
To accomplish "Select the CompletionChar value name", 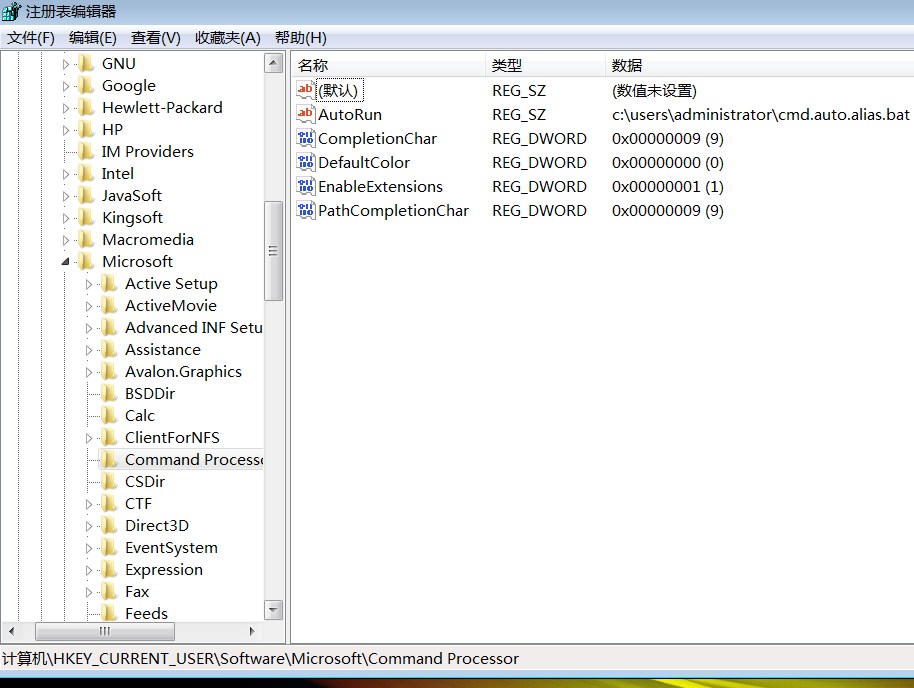I will 377,139.
